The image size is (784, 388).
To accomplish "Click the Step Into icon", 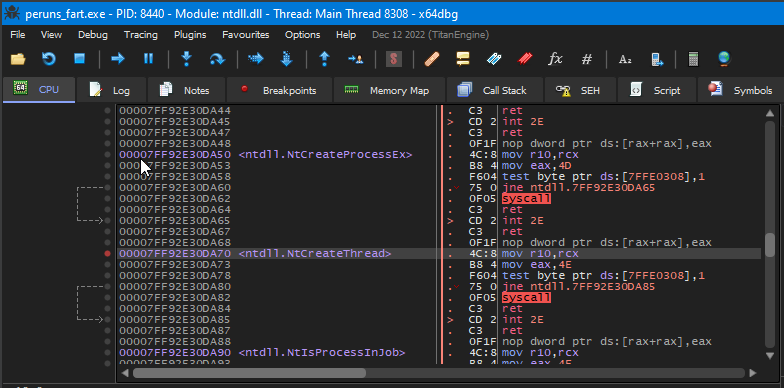I will pyautogui.click(x=186, y=59).
